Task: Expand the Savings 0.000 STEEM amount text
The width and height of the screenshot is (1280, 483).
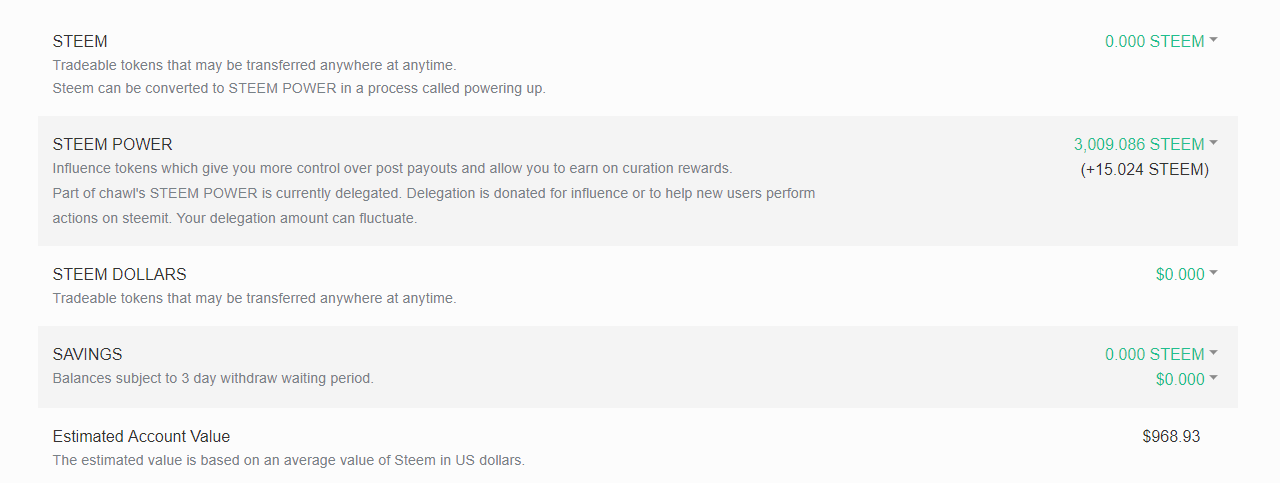Action: (x=1154, y=355)
